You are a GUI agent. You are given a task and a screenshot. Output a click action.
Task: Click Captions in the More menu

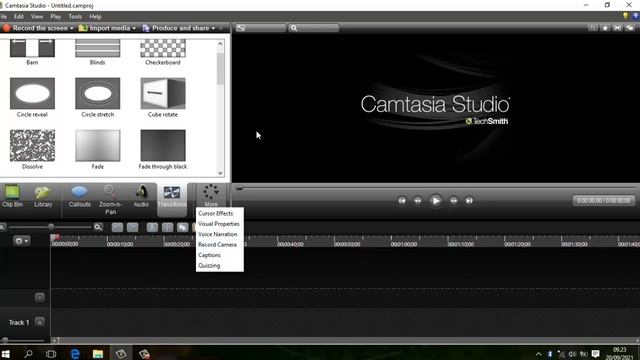pos(209,255)
